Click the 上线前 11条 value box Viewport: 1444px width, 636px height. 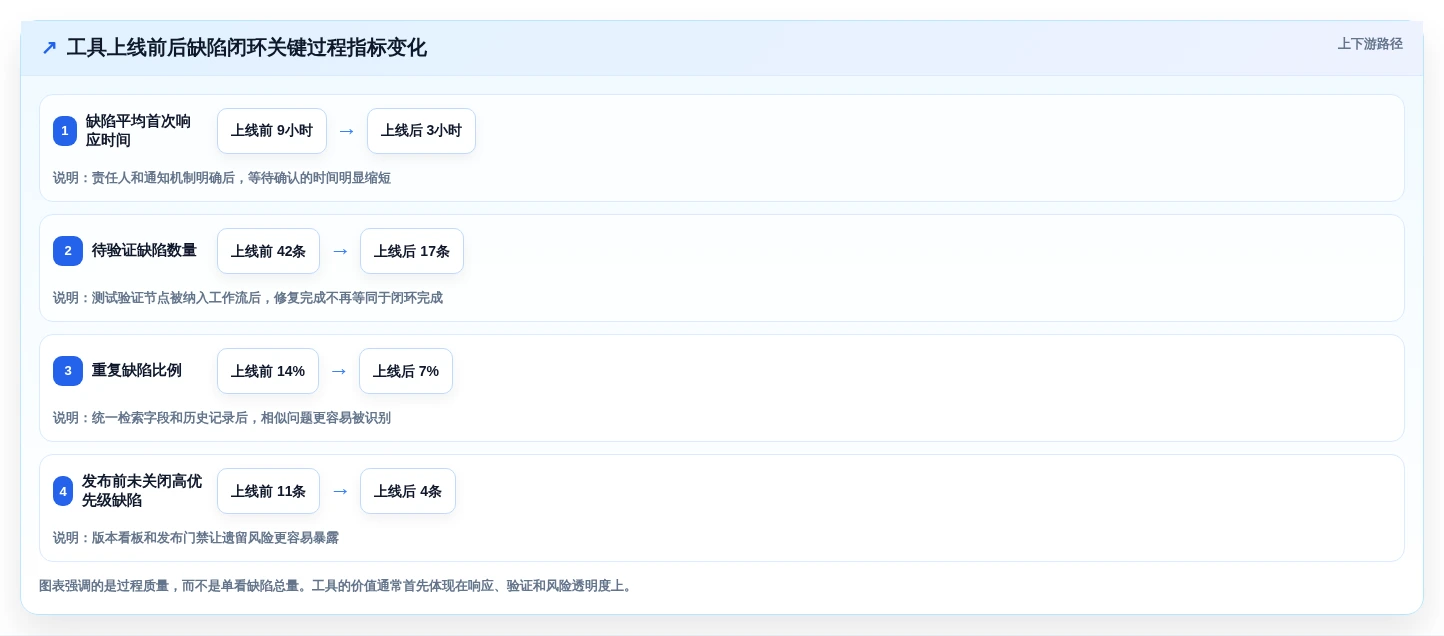[268, 491]
